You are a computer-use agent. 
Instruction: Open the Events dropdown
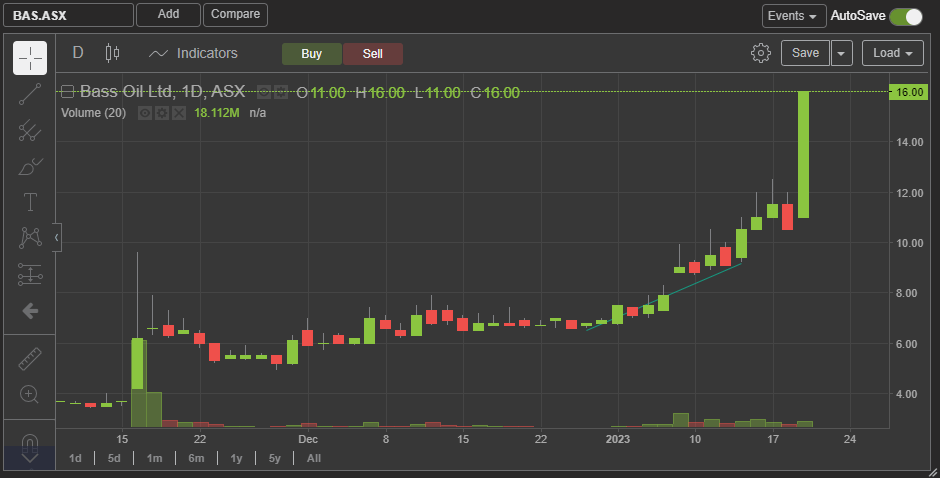tap(794, 16)
